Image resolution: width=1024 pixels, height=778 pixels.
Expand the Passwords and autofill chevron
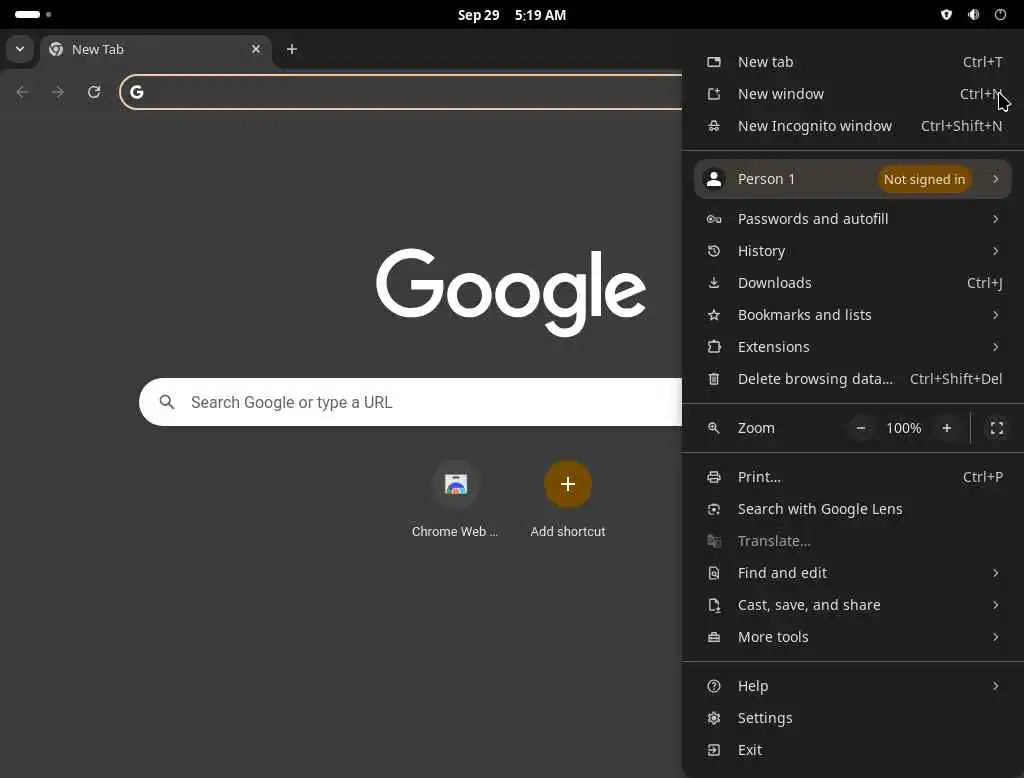point(995,219)
